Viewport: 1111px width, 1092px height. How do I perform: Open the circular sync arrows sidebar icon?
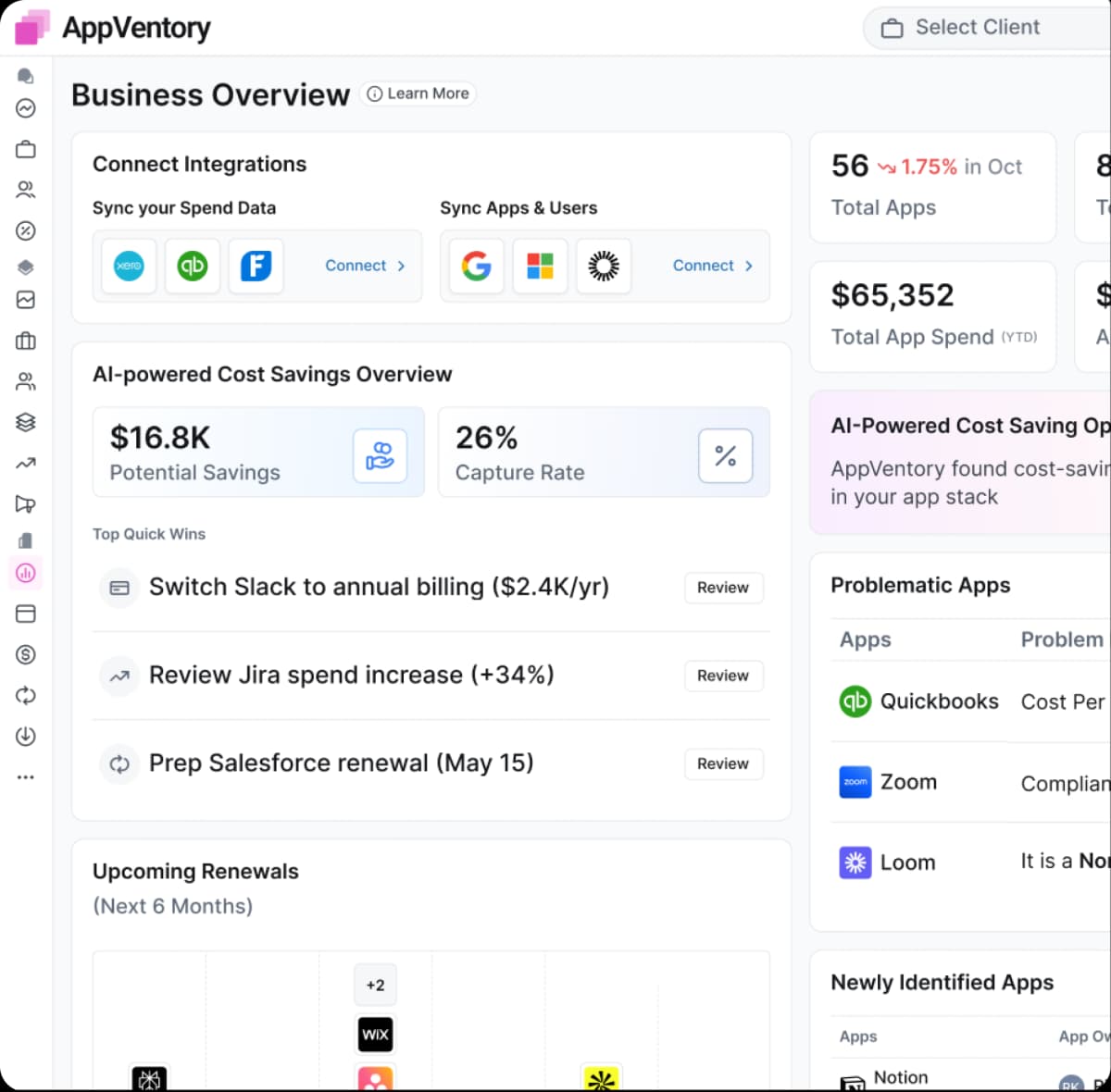(x=26, y=695)
